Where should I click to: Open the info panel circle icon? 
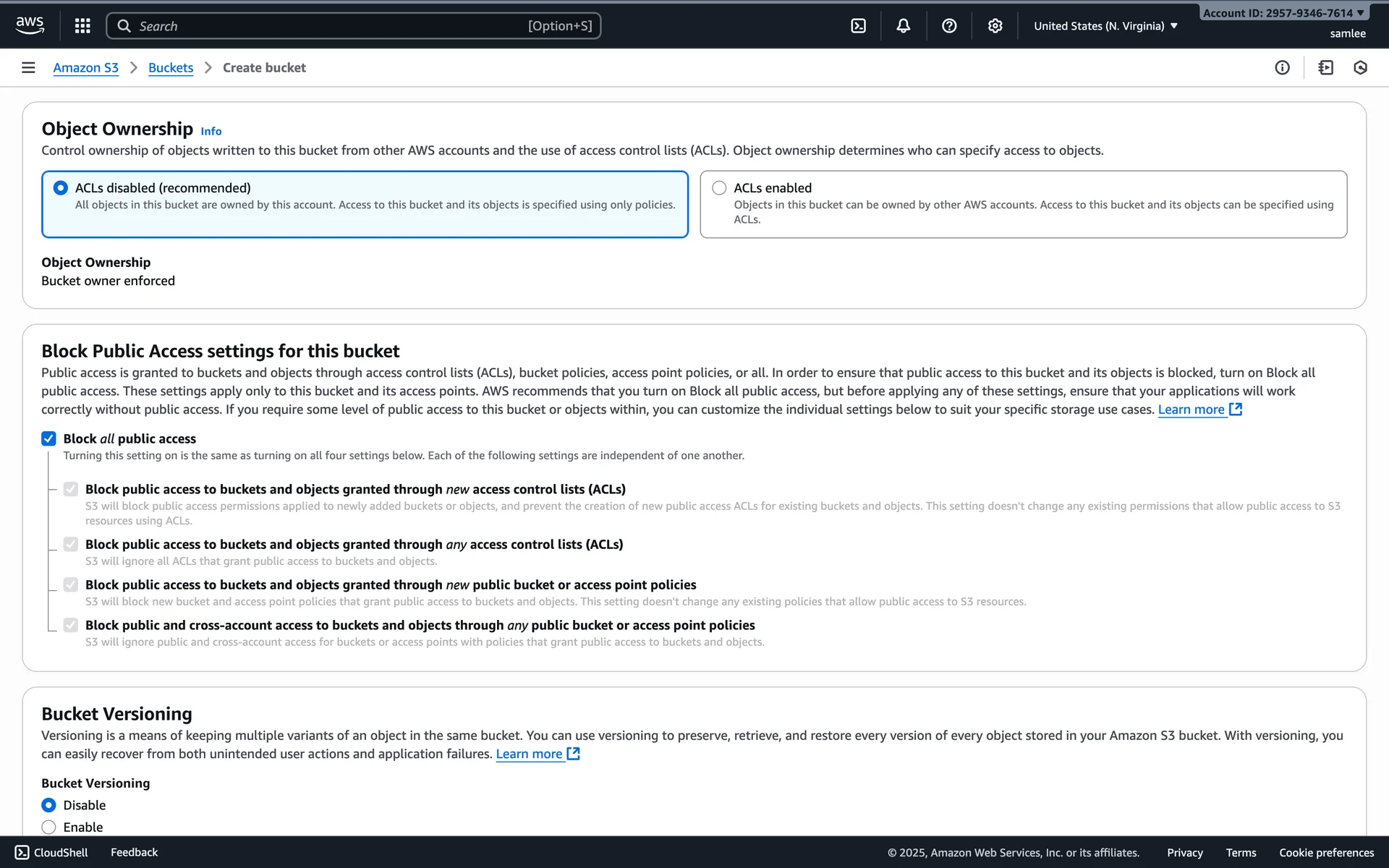[x=1282, y=67]
